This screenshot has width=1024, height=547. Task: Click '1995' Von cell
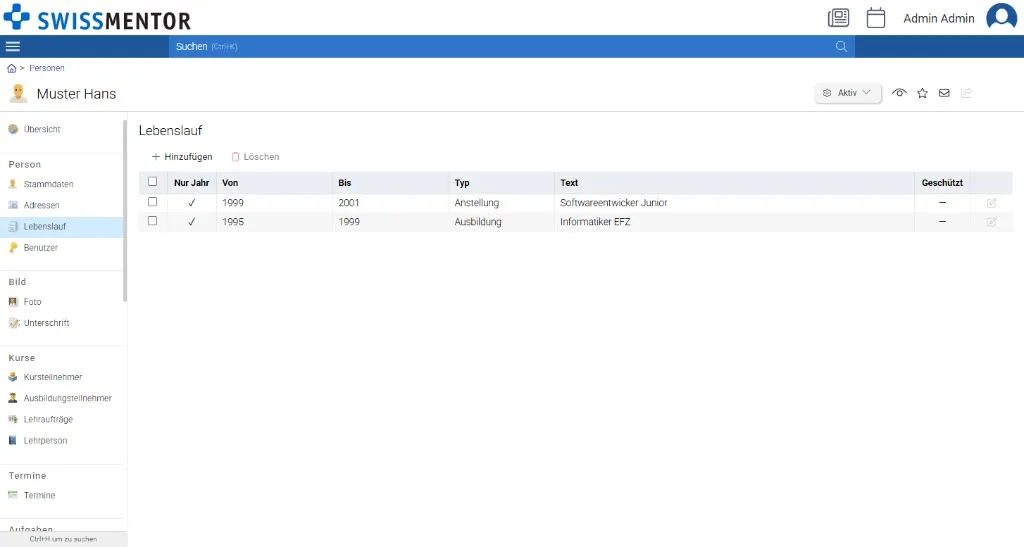pyautogui.click(x=232, y=222)
